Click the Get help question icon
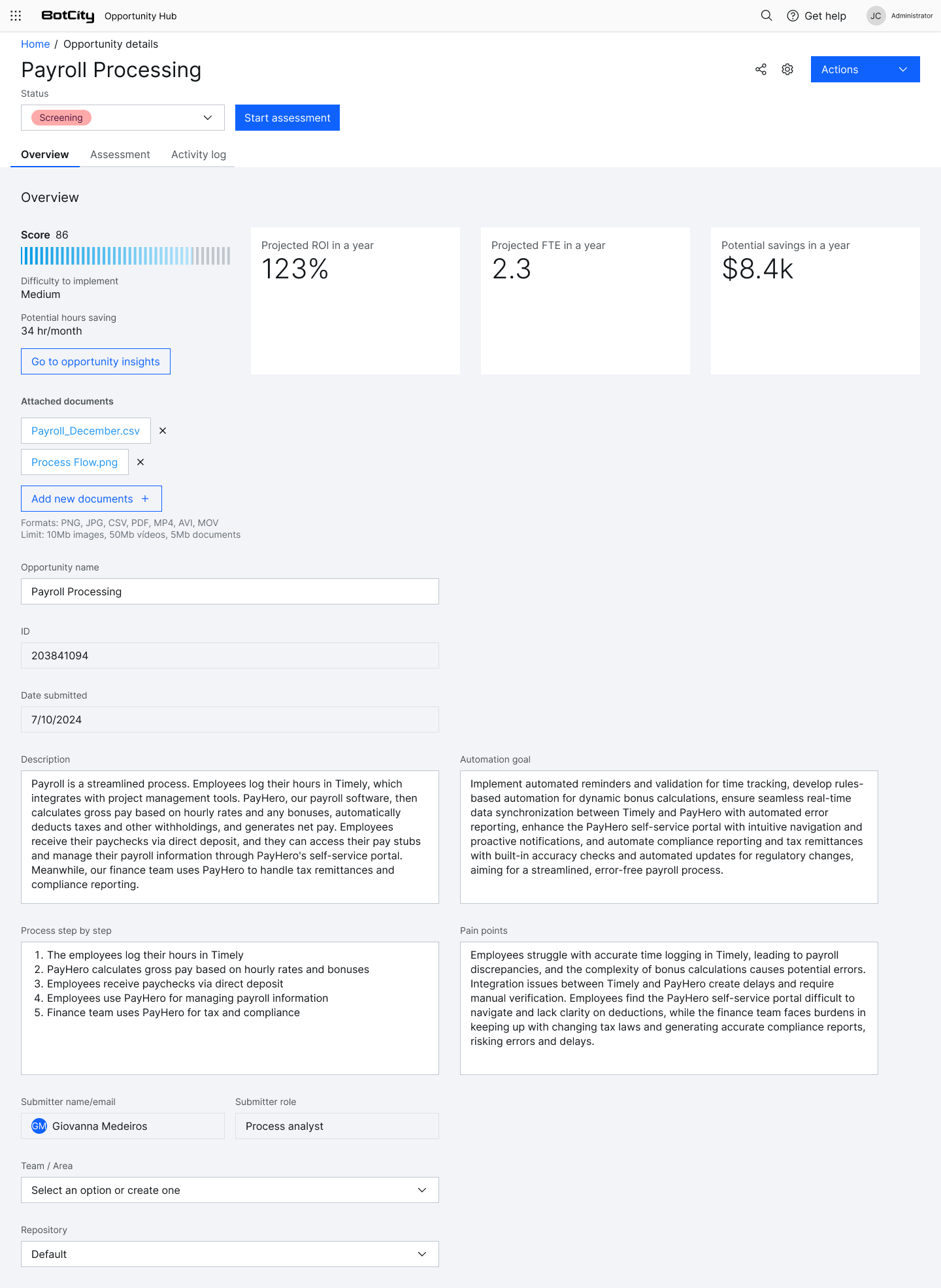941x1288 pixels. point(793,16)
